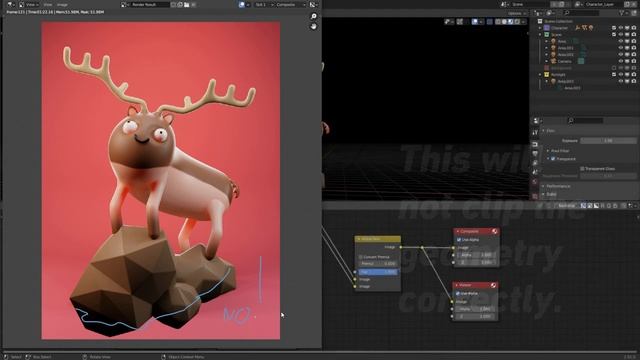
Task: Enable Convert Premul in Alpha Over node
Action: tap(361, 257)
